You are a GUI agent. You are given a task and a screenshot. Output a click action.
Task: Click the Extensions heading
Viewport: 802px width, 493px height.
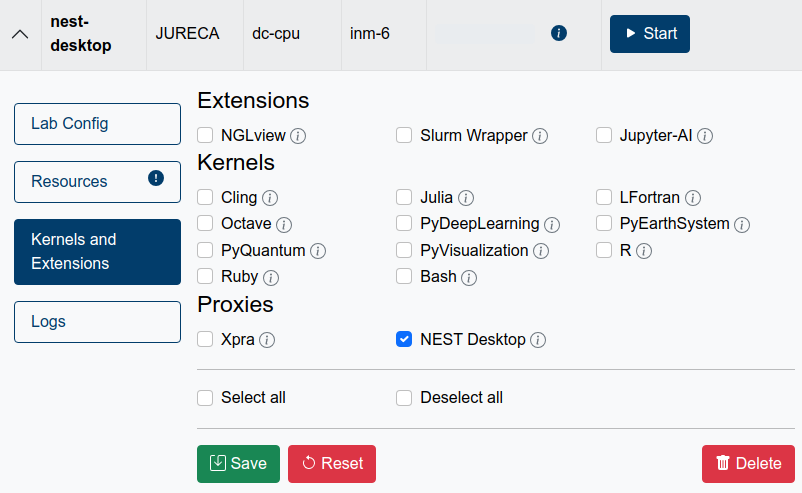(253, 100)
